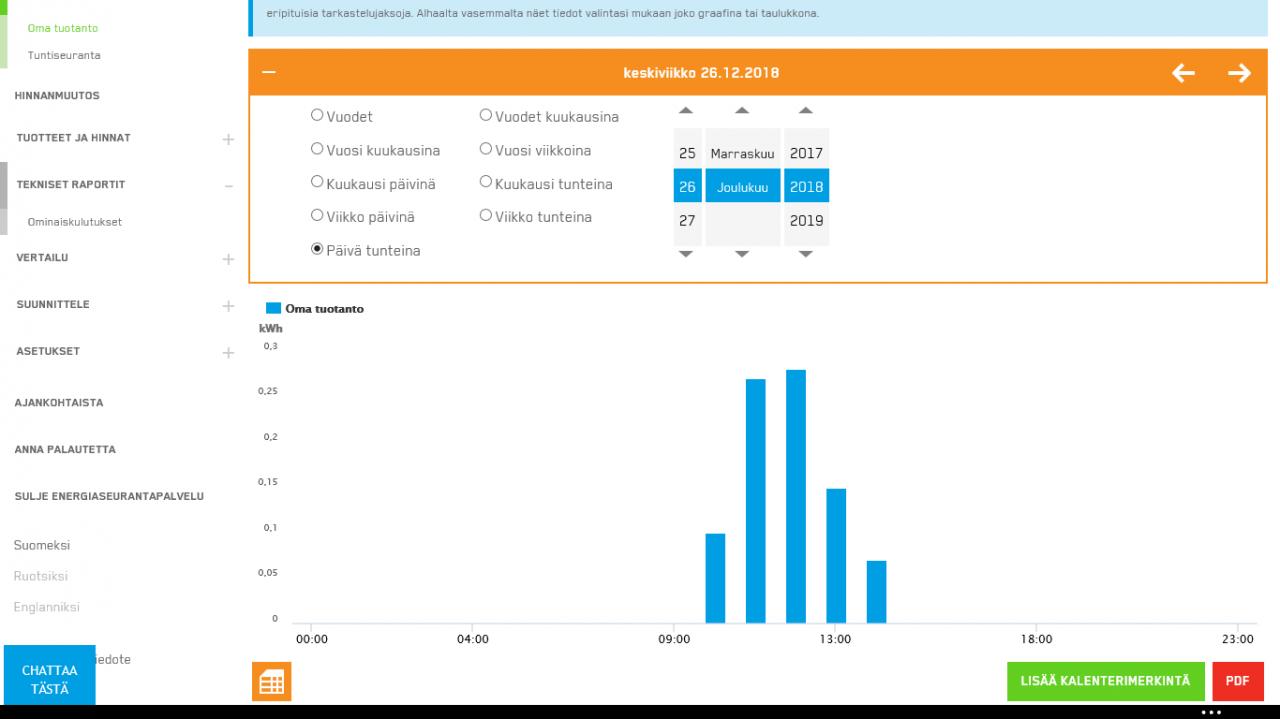Click down arrow below year column
The height and width of the screenshot is (719, 1280).
pos(805,255)
